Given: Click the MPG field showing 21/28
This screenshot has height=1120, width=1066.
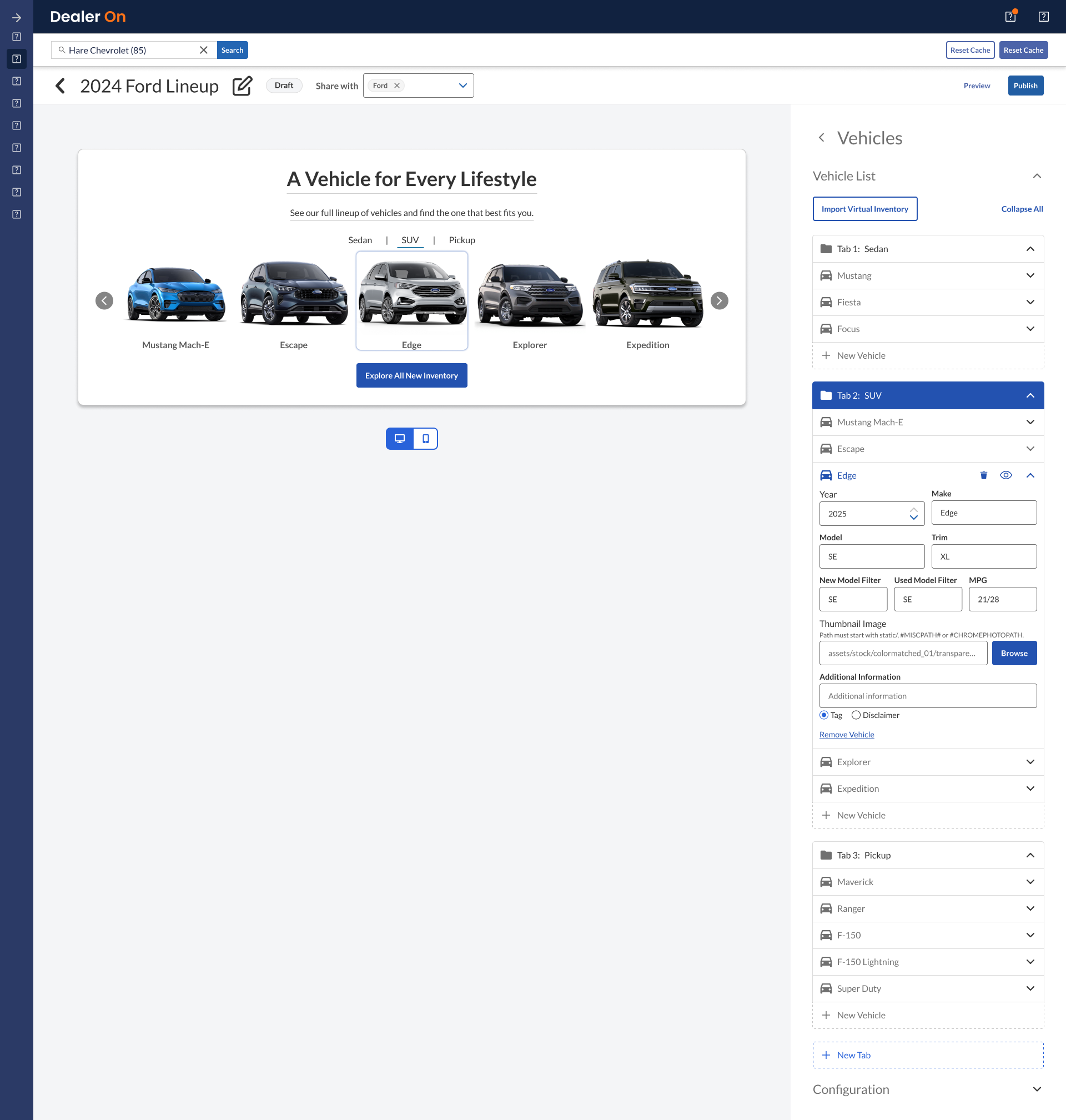Looking at the screenshot, I should point(1002,600).
